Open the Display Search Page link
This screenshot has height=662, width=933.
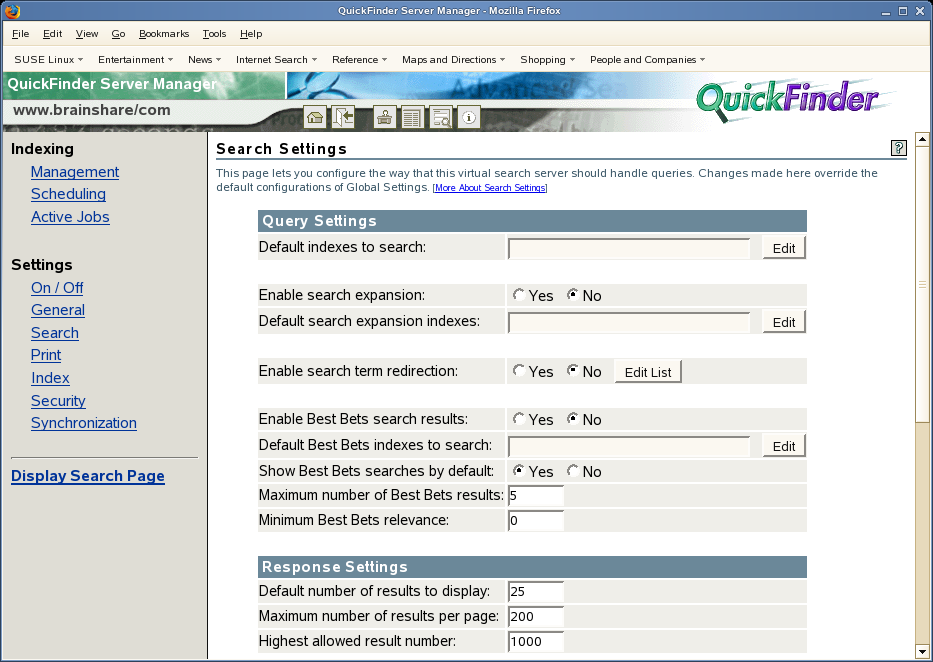88,476
